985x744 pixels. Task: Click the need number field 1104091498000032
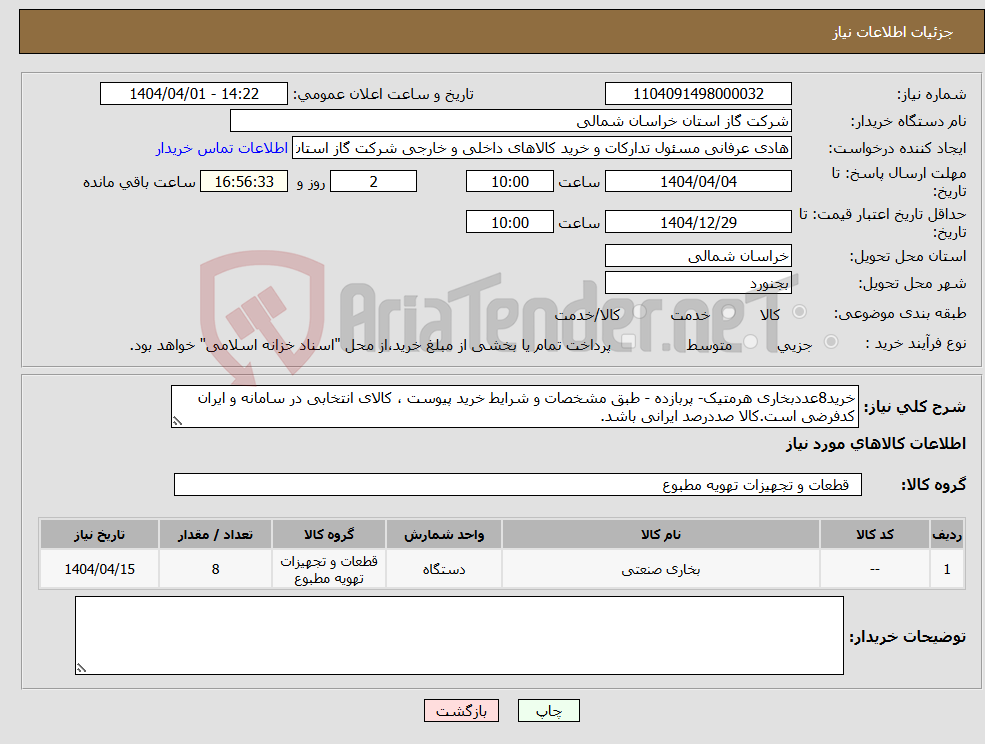pyautogui.click(x=698, y=94)
